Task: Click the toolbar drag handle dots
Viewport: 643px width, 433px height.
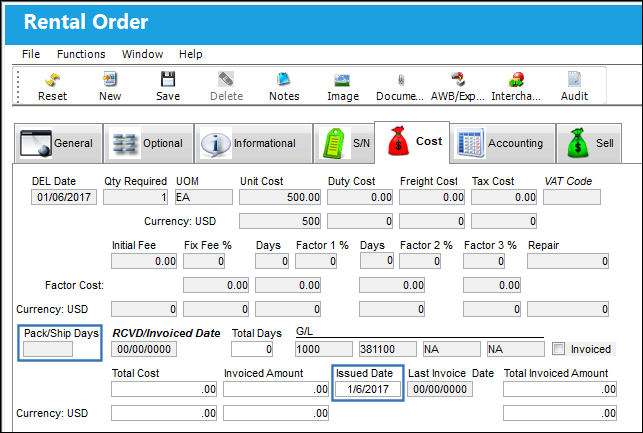Action: pos(18,87)
